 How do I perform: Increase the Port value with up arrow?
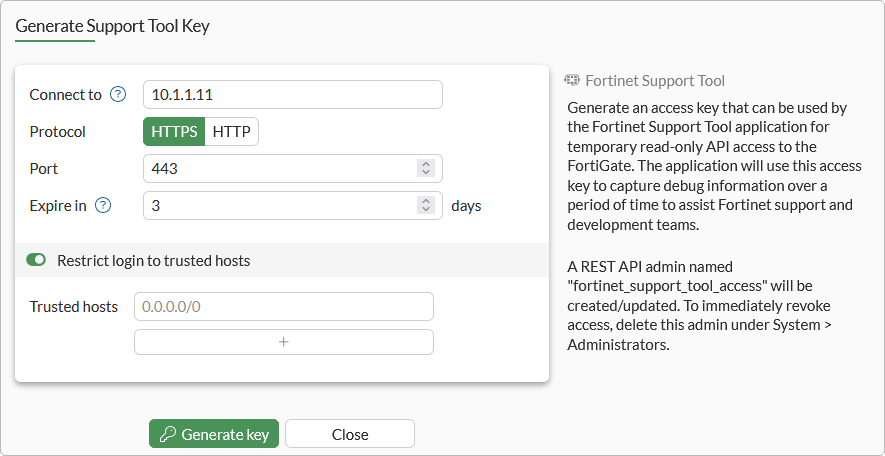click(426, 164)
